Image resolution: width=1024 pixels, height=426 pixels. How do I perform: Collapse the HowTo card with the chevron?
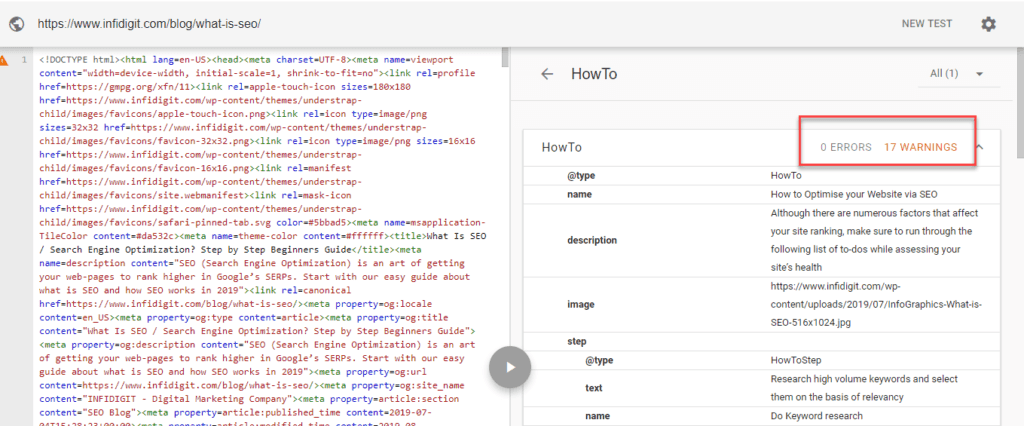979,147
